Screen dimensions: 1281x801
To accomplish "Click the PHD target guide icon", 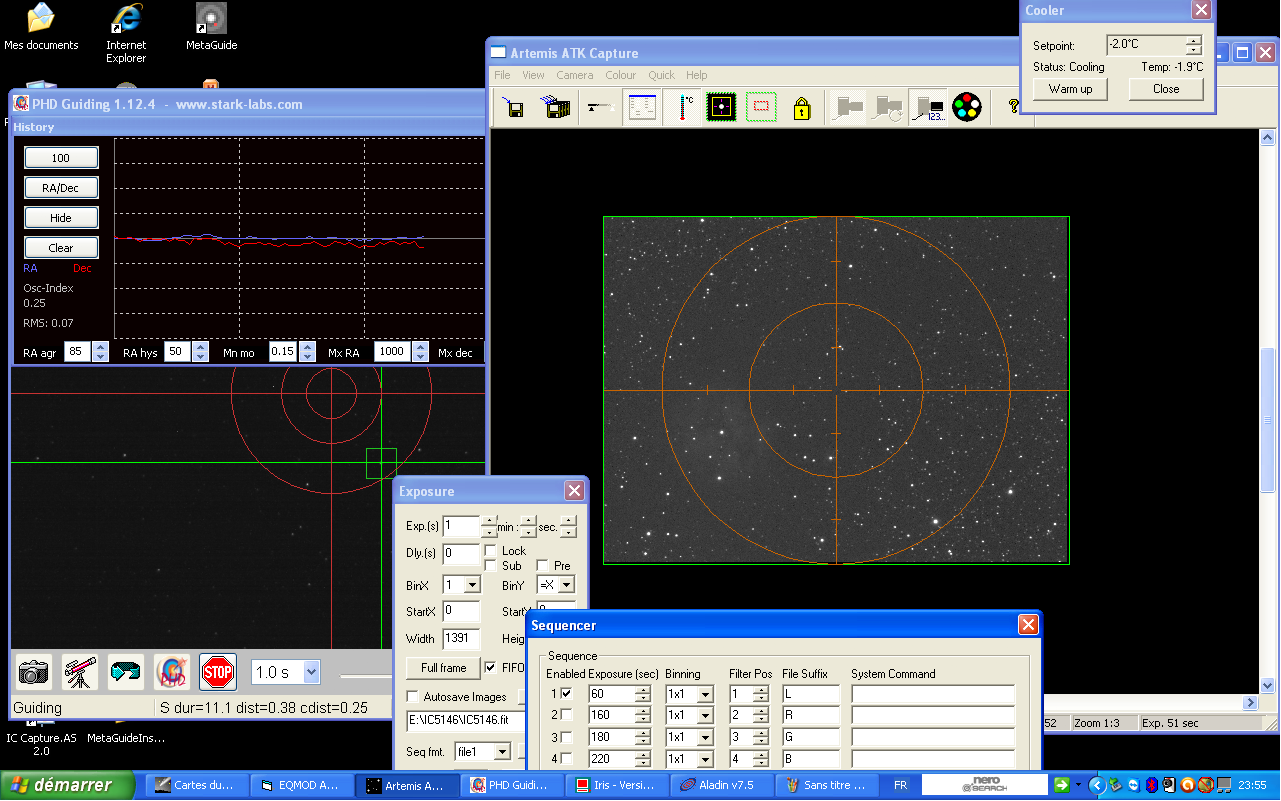I will pyautogui.click(x=172, y=672).
